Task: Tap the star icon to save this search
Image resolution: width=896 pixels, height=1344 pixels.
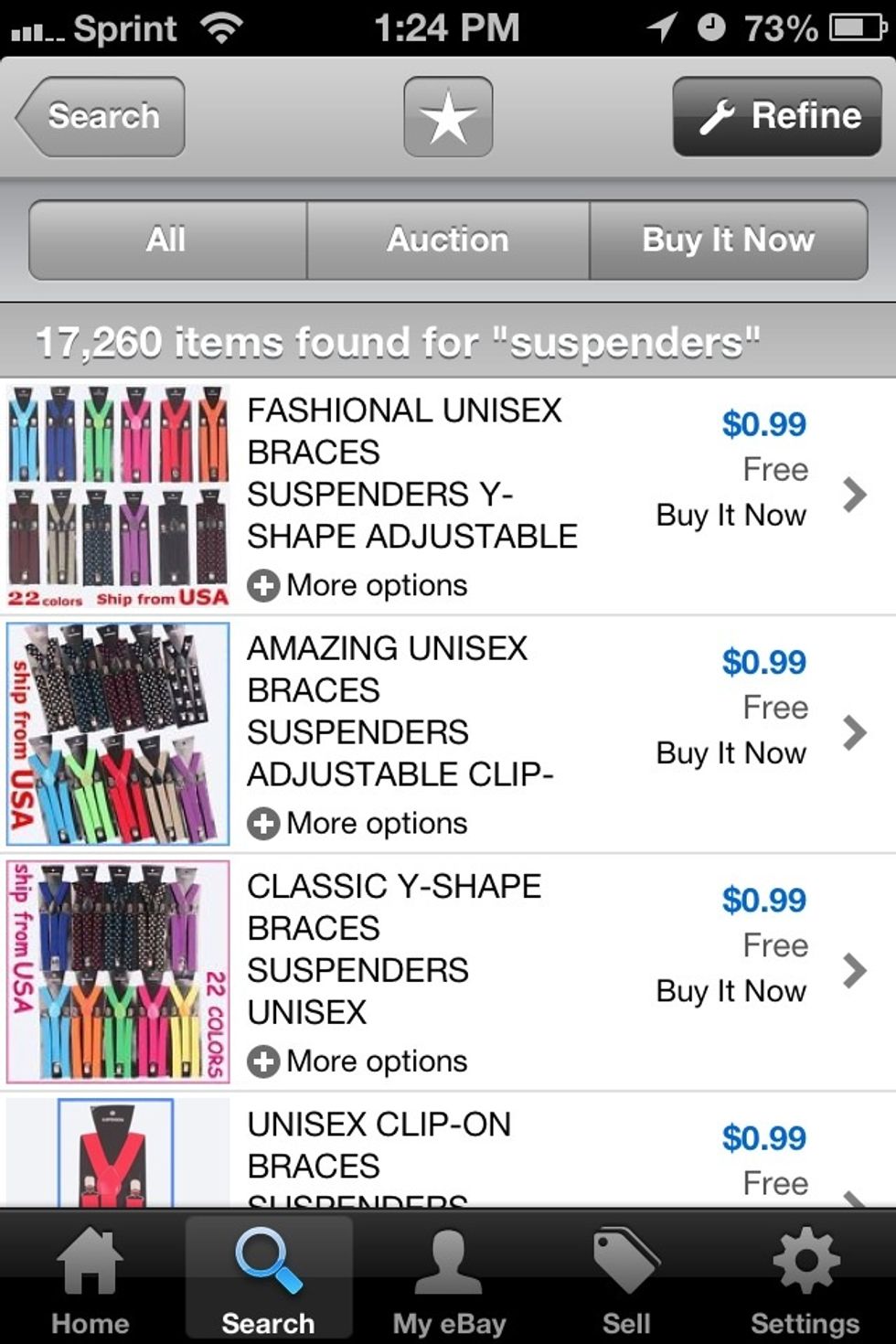Action: (447, 116)
